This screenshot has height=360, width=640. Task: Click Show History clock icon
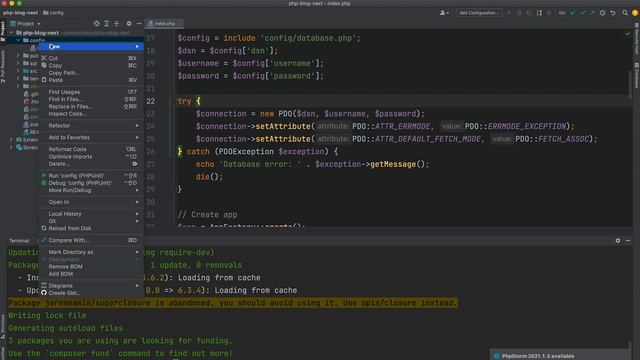point(603,13)
